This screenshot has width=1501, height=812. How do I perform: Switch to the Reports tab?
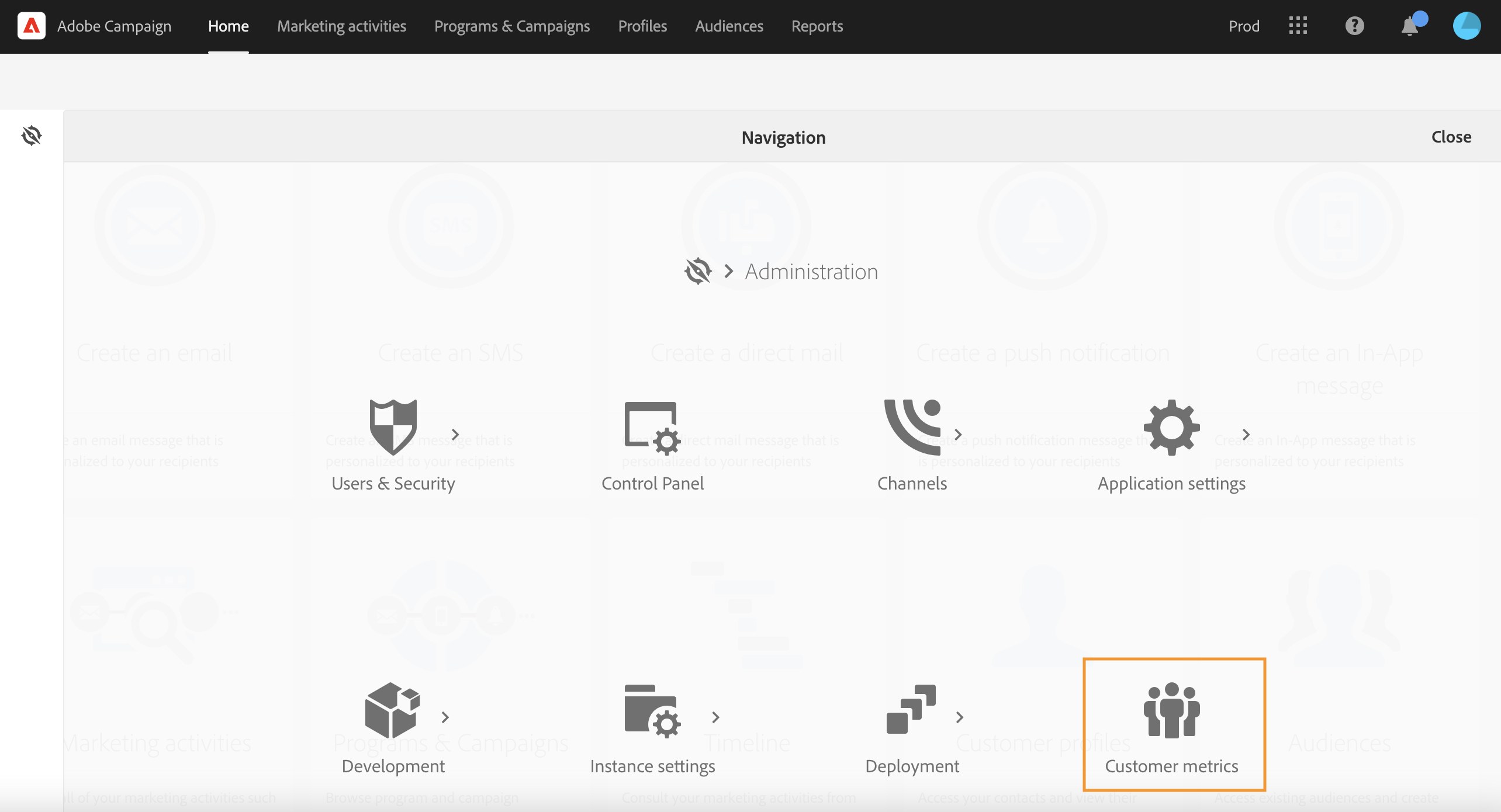coord(817,26)
